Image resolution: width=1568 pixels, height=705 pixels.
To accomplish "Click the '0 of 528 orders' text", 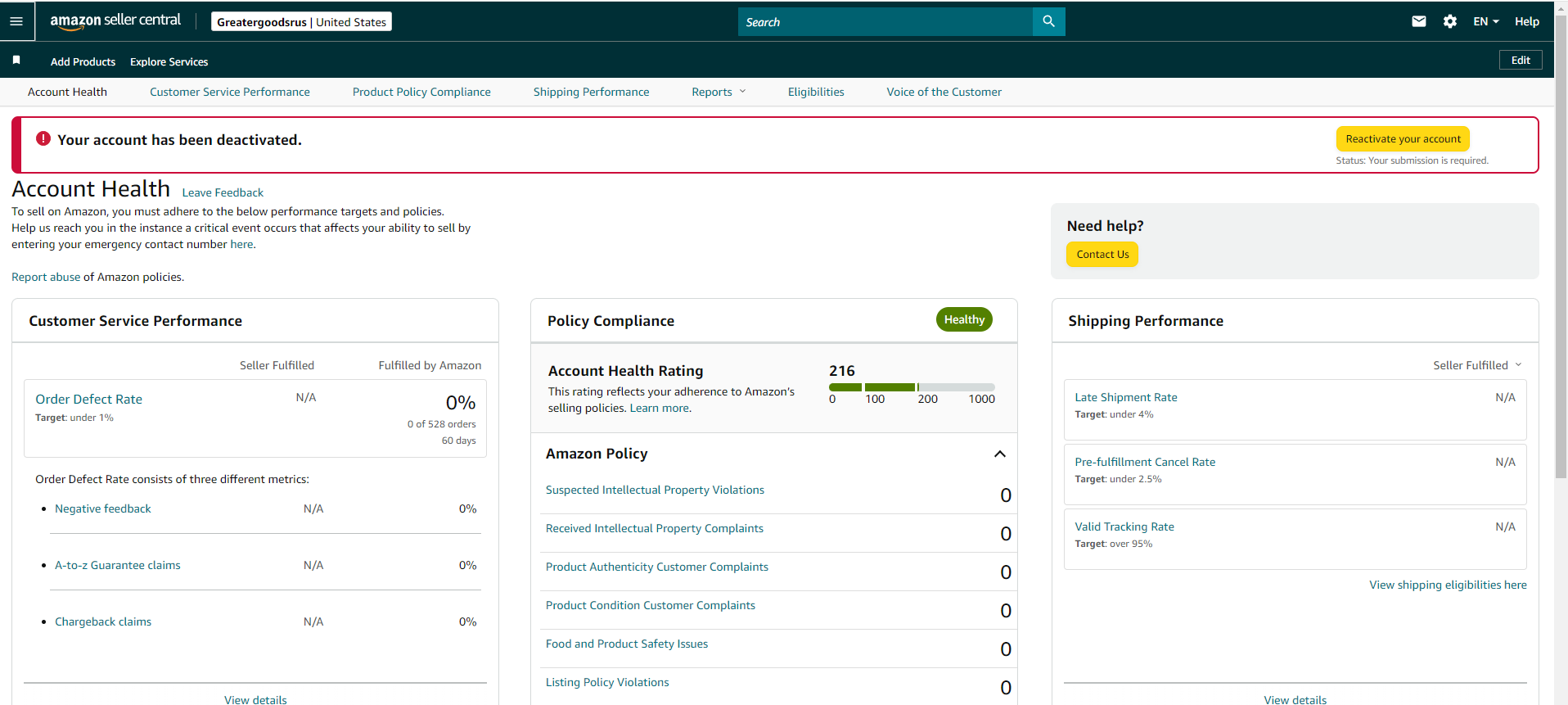I will pyautogui.click(x=441, y=424).
